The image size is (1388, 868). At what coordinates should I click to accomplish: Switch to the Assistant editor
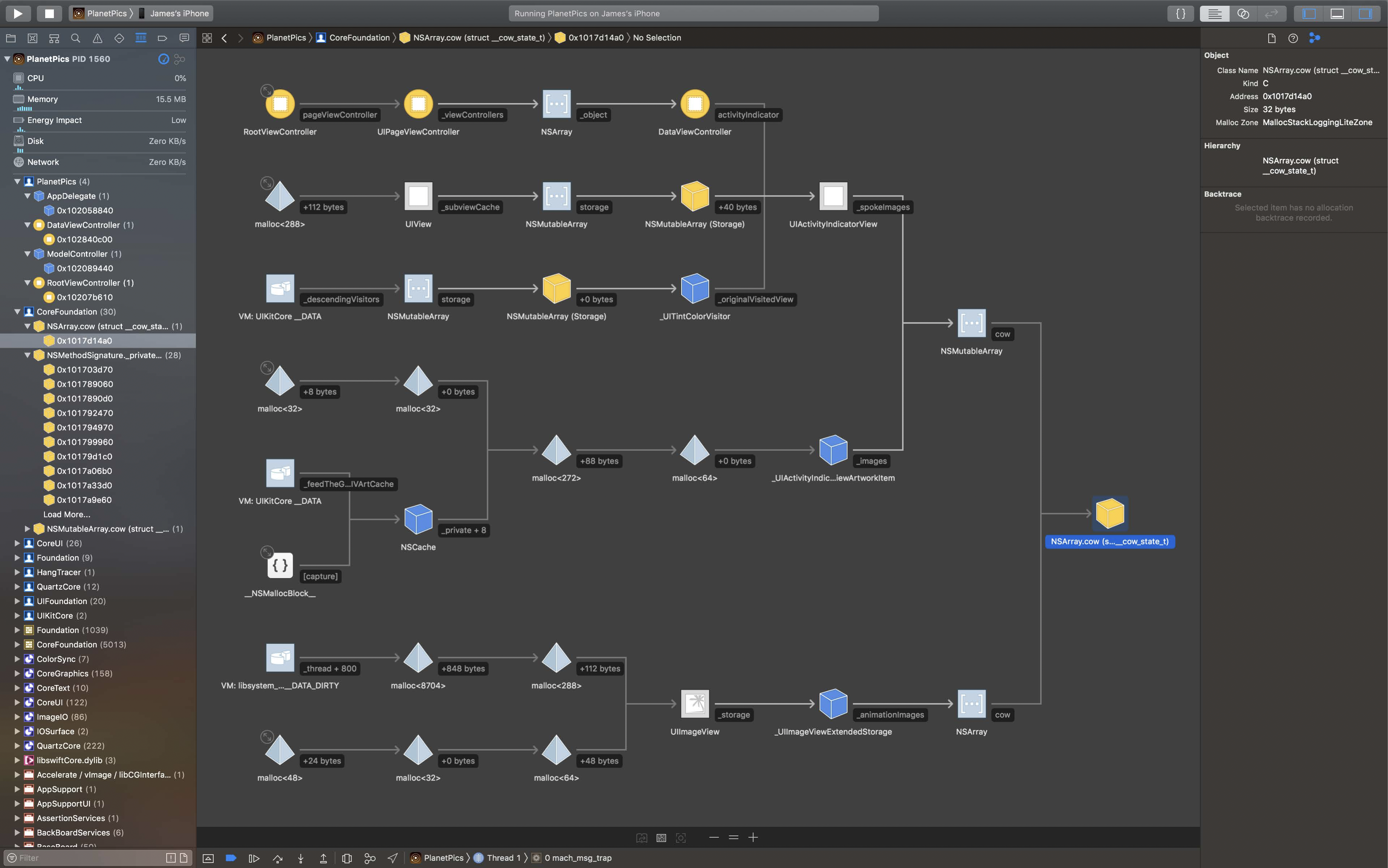tap(1243, 13)
